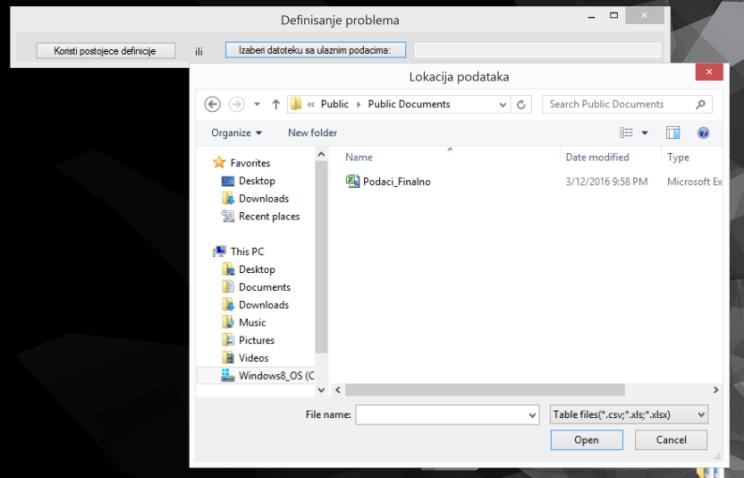Click the search magnifier icon

[700, 104]
